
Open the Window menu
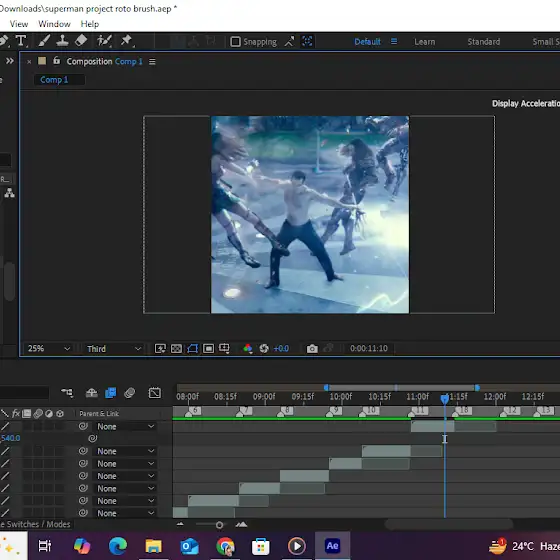[54, 24]
